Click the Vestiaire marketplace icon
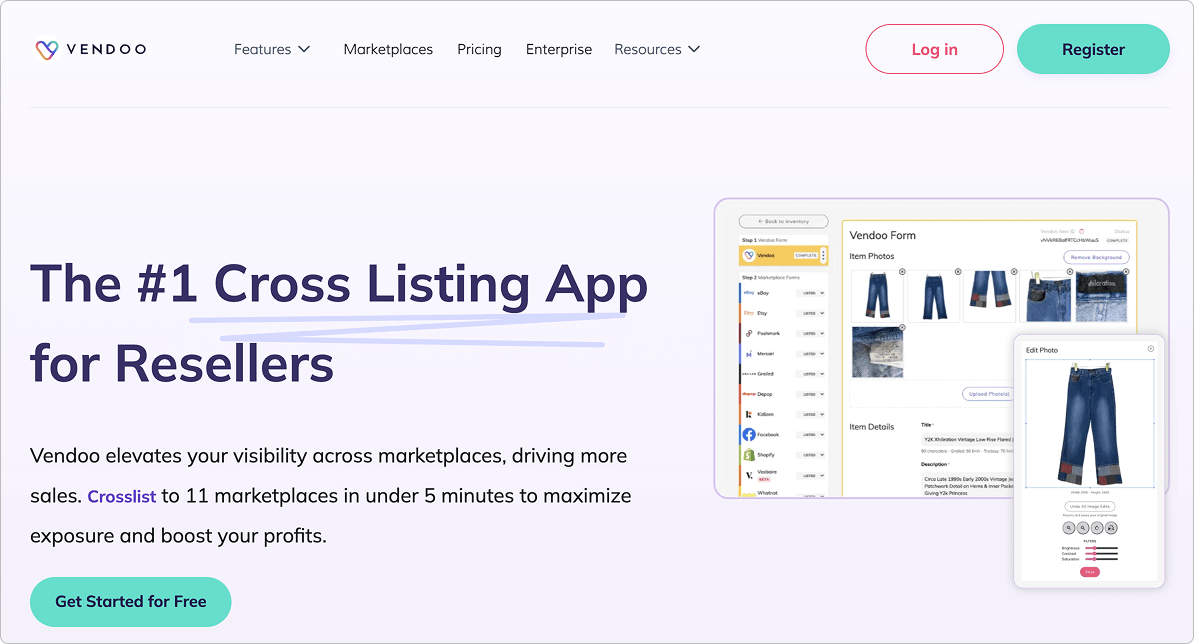Image resolution: width=1194 pixels, height=644 pixels. click(x=749, y=476)
